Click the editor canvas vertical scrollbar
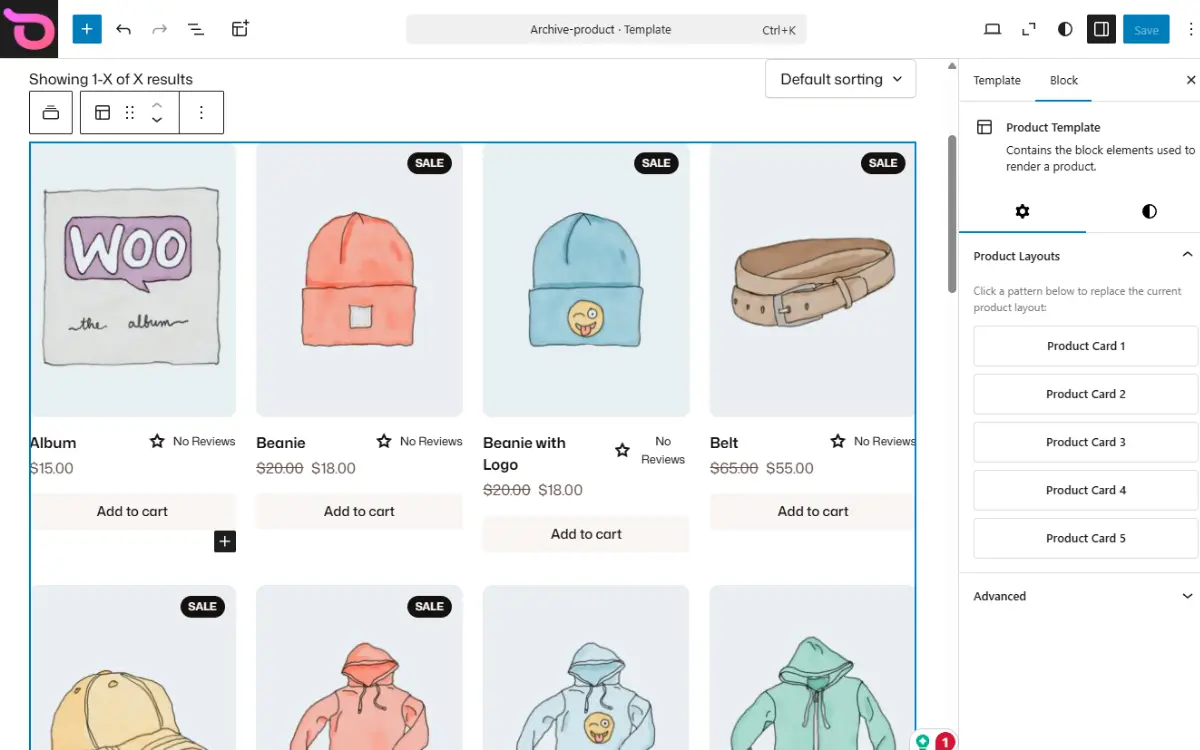Image resolution: width=1200 pixels, height=750 pixels. coord(952,215)
